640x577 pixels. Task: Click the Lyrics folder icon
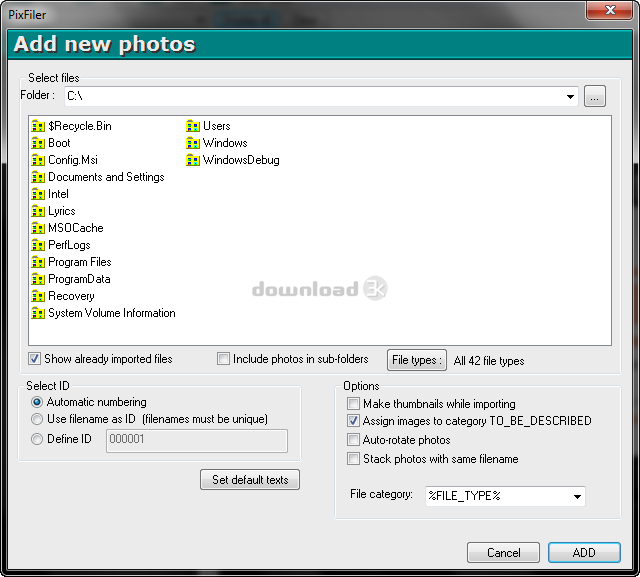tap(38, 211)
